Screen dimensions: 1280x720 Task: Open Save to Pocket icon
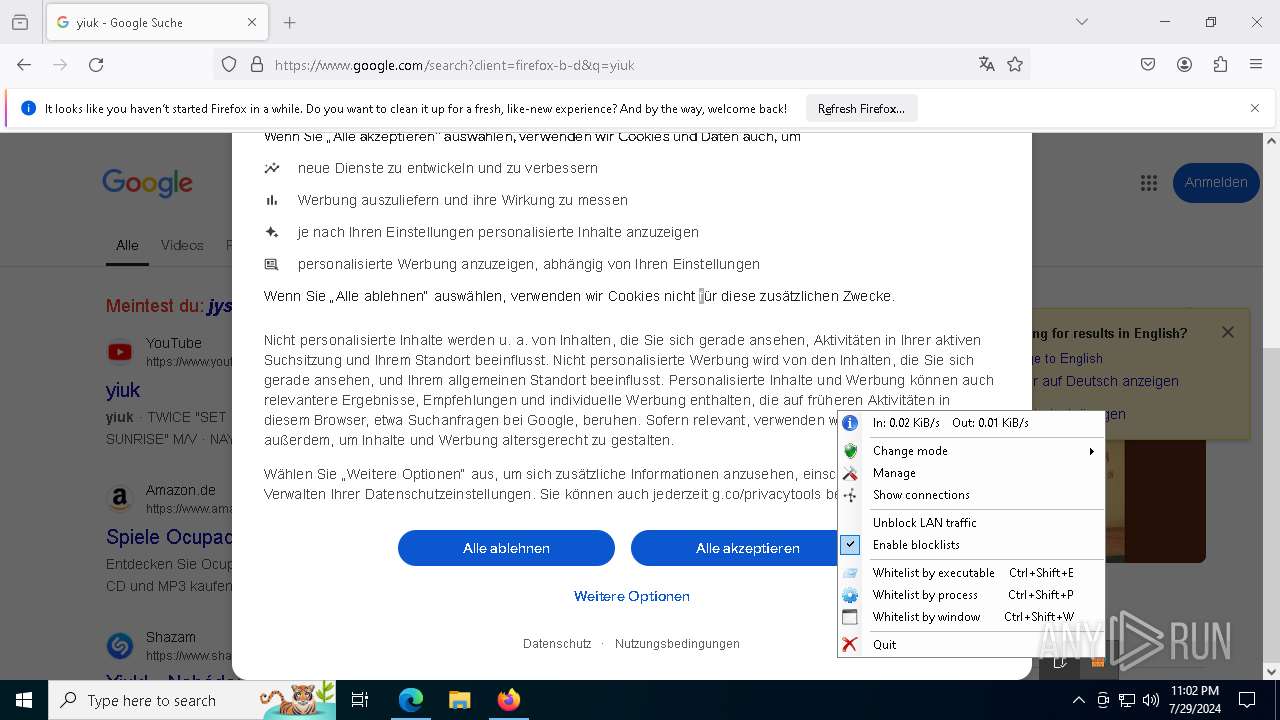[1148, 65]
